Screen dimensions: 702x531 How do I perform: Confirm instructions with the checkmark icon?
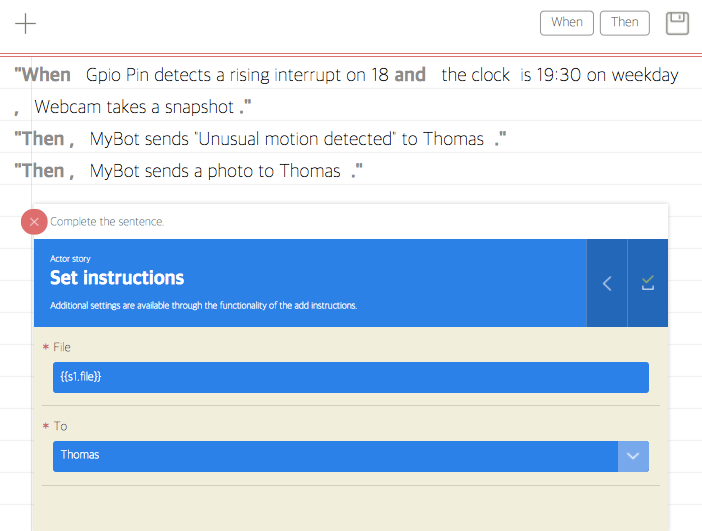pos(648,283)
